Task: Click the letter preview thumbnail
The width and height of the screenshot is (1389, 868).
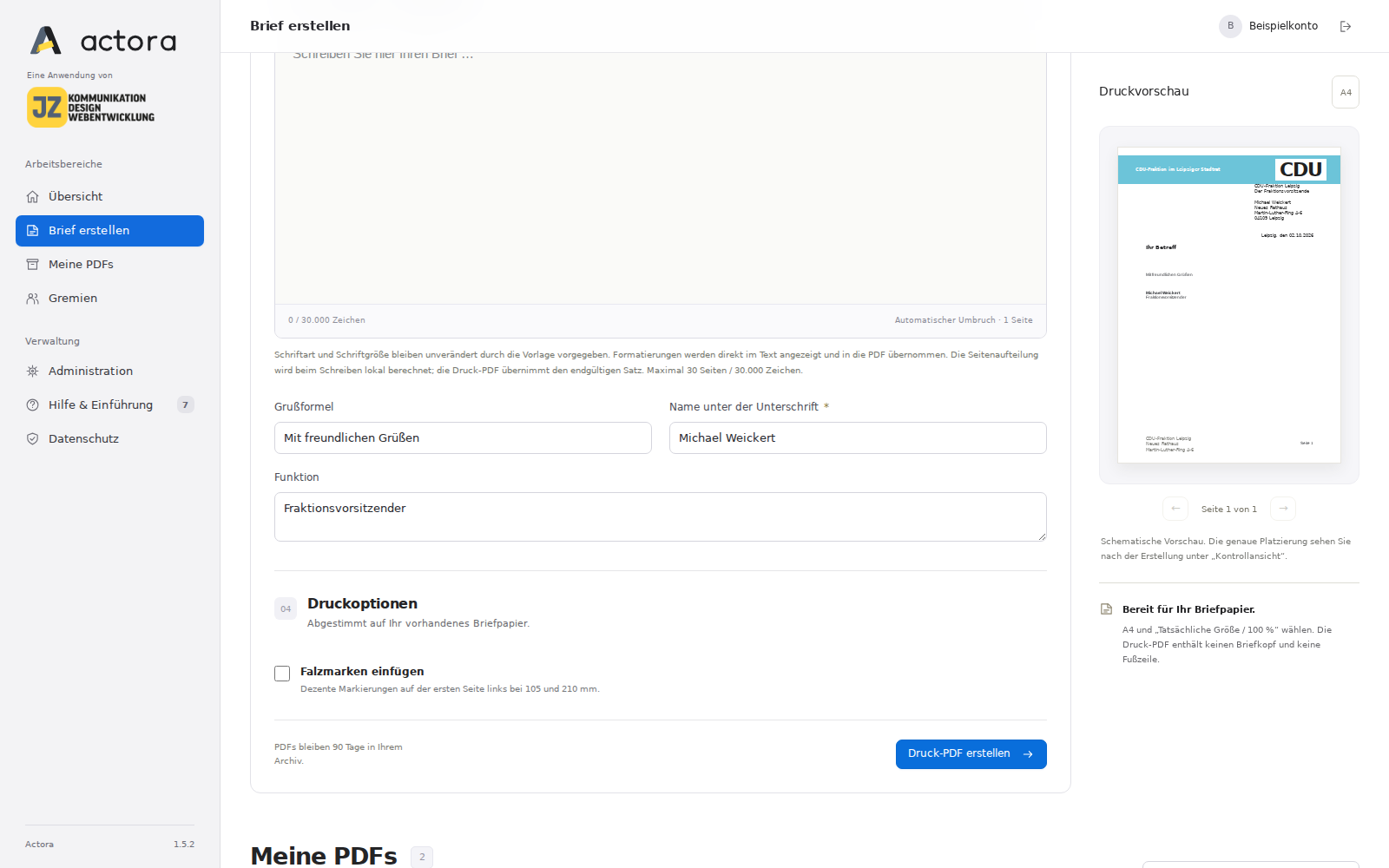Action: tap(1228, 305)
